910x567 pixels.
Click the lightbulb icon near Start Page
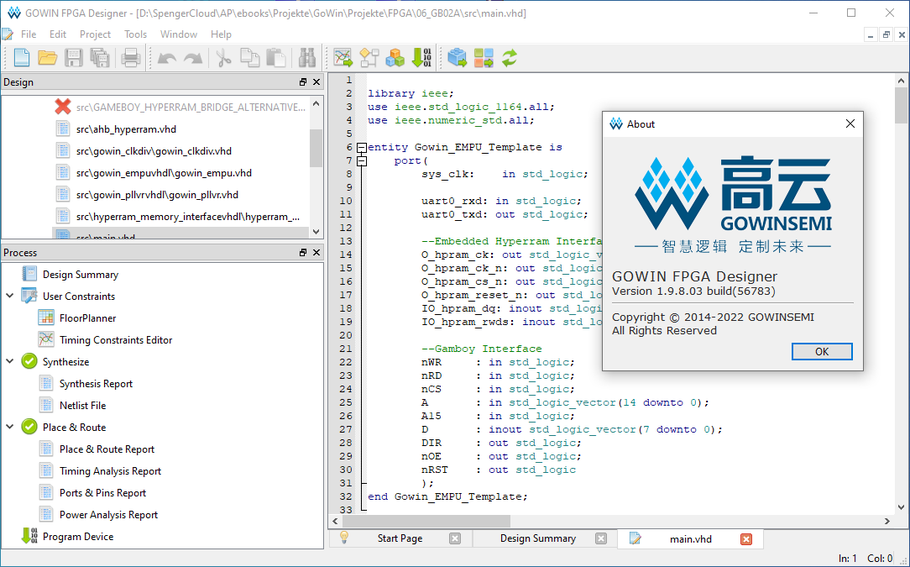pos(344,537)
